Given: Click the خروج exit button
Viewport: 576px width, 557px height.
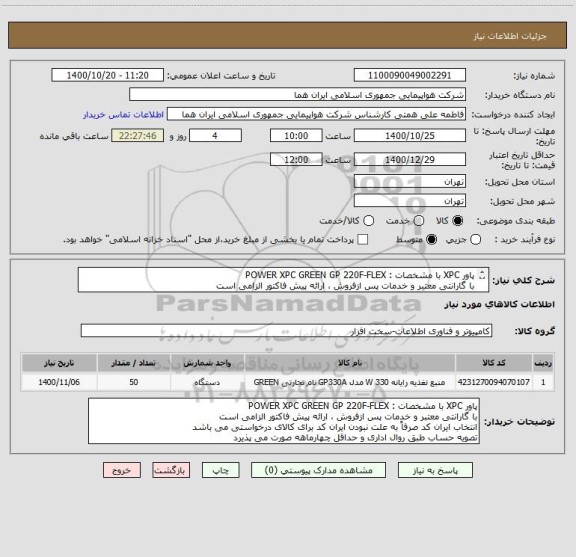Looking at the screenshot, I should (122, 470).
